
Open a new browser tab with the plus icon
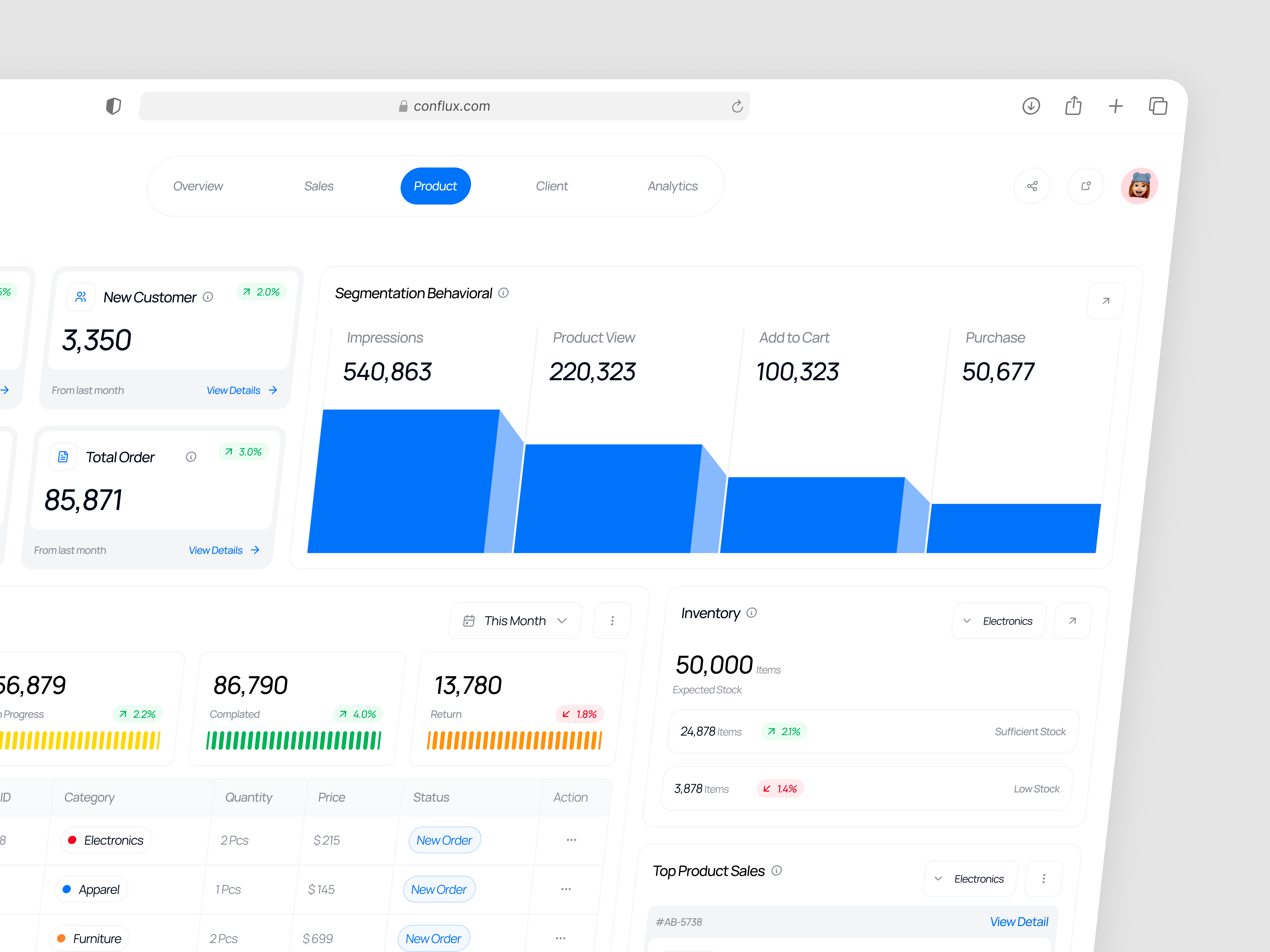[1116, 106]
